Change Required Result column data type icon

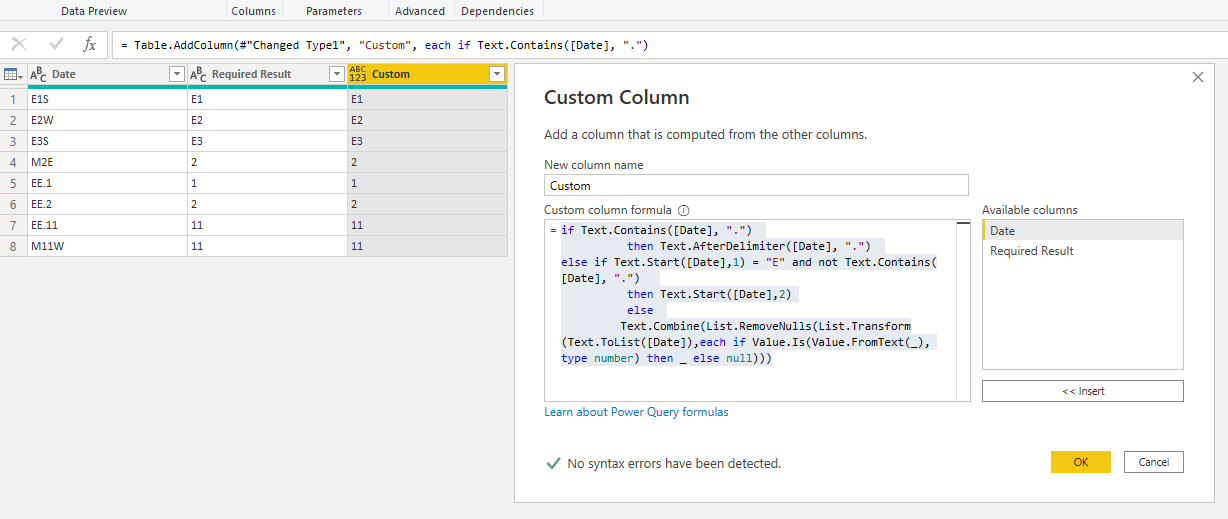point(198,74)
